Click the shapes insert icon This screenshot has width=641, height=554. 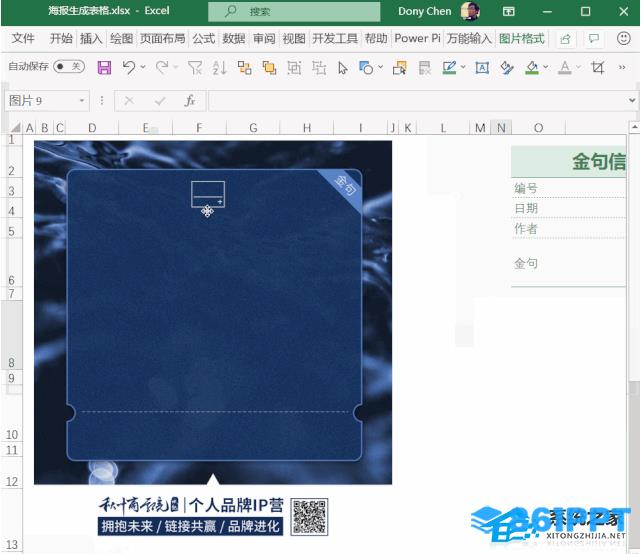(365, 67)
